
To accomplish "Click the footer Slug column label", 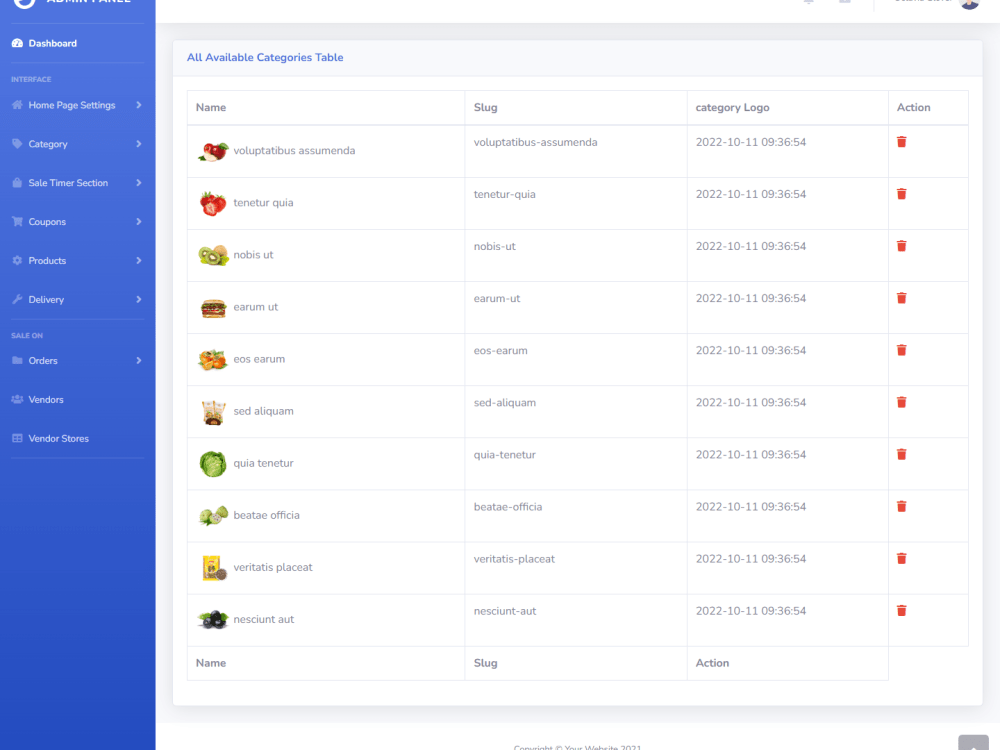I will point(485,663).
